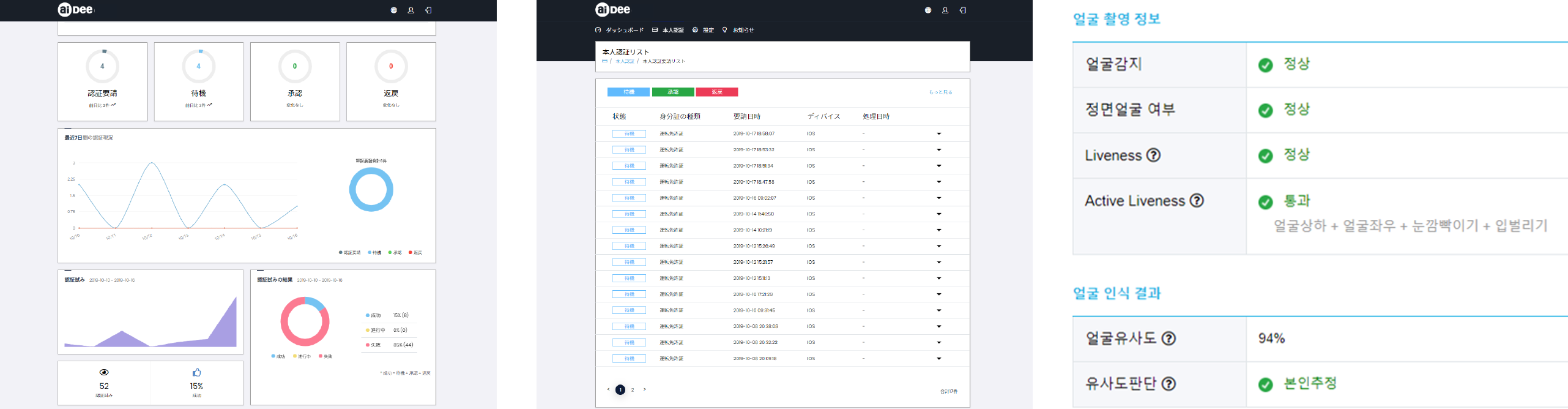Toggle 失敗 legend under result donut chart
This screenshot has height=409, width=1568.
point(325,356)
